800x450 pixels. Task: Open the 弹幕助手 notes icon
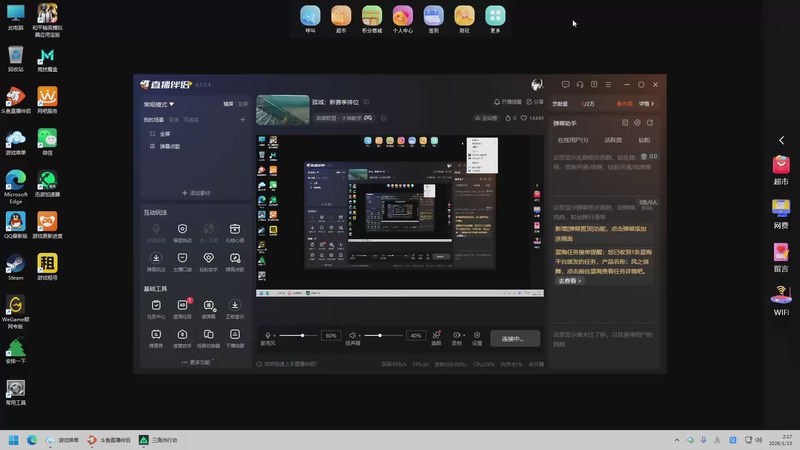click(x=625, y=122)
